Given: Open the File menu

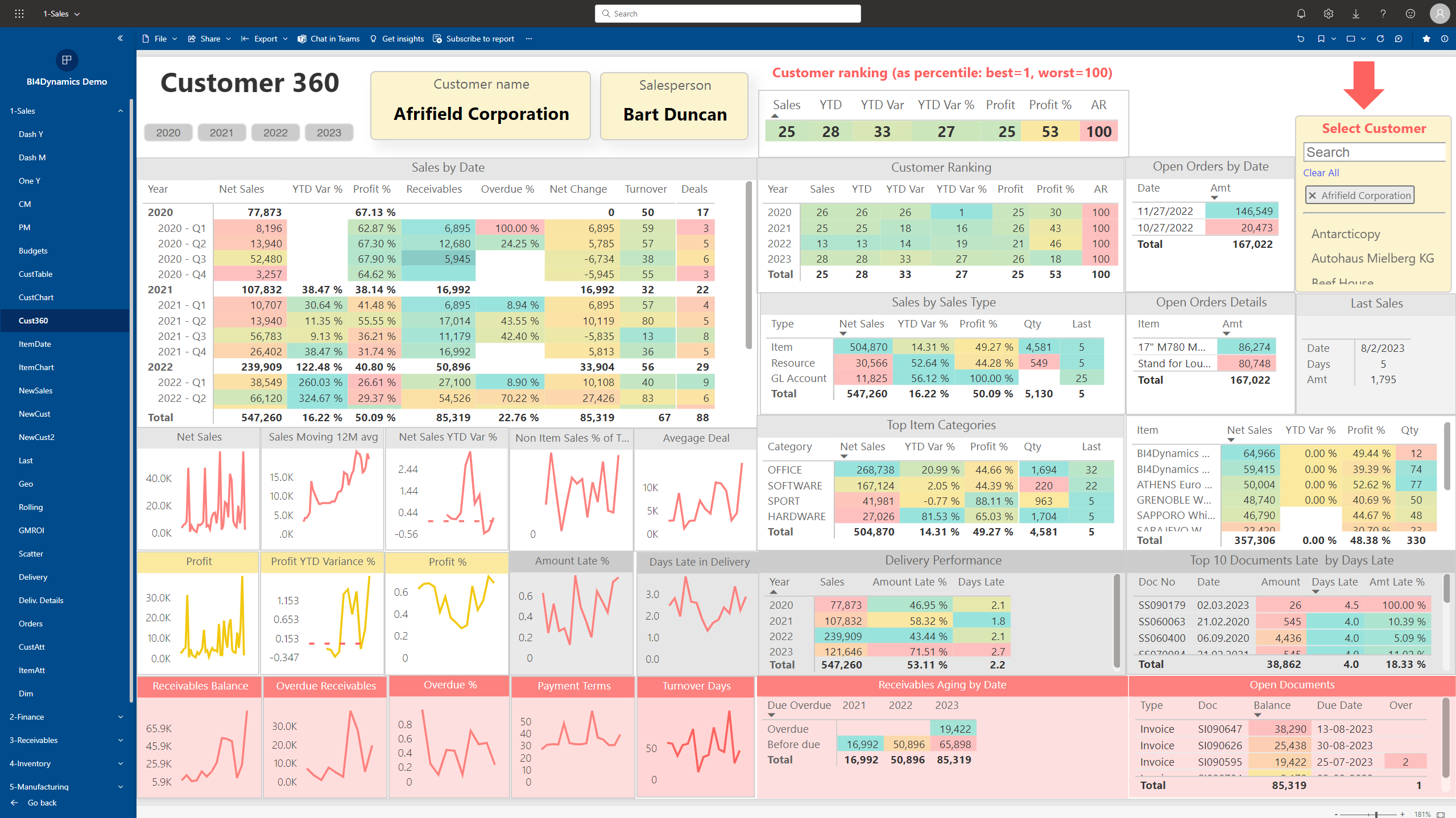Looking at the screenshot, I should point(160,39).
